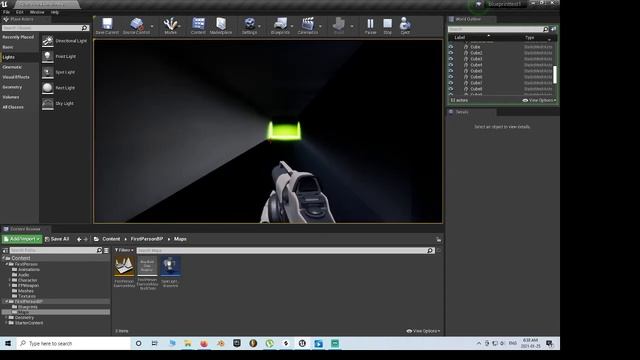Open Content Browser View Options dropdown

[424, 331]
